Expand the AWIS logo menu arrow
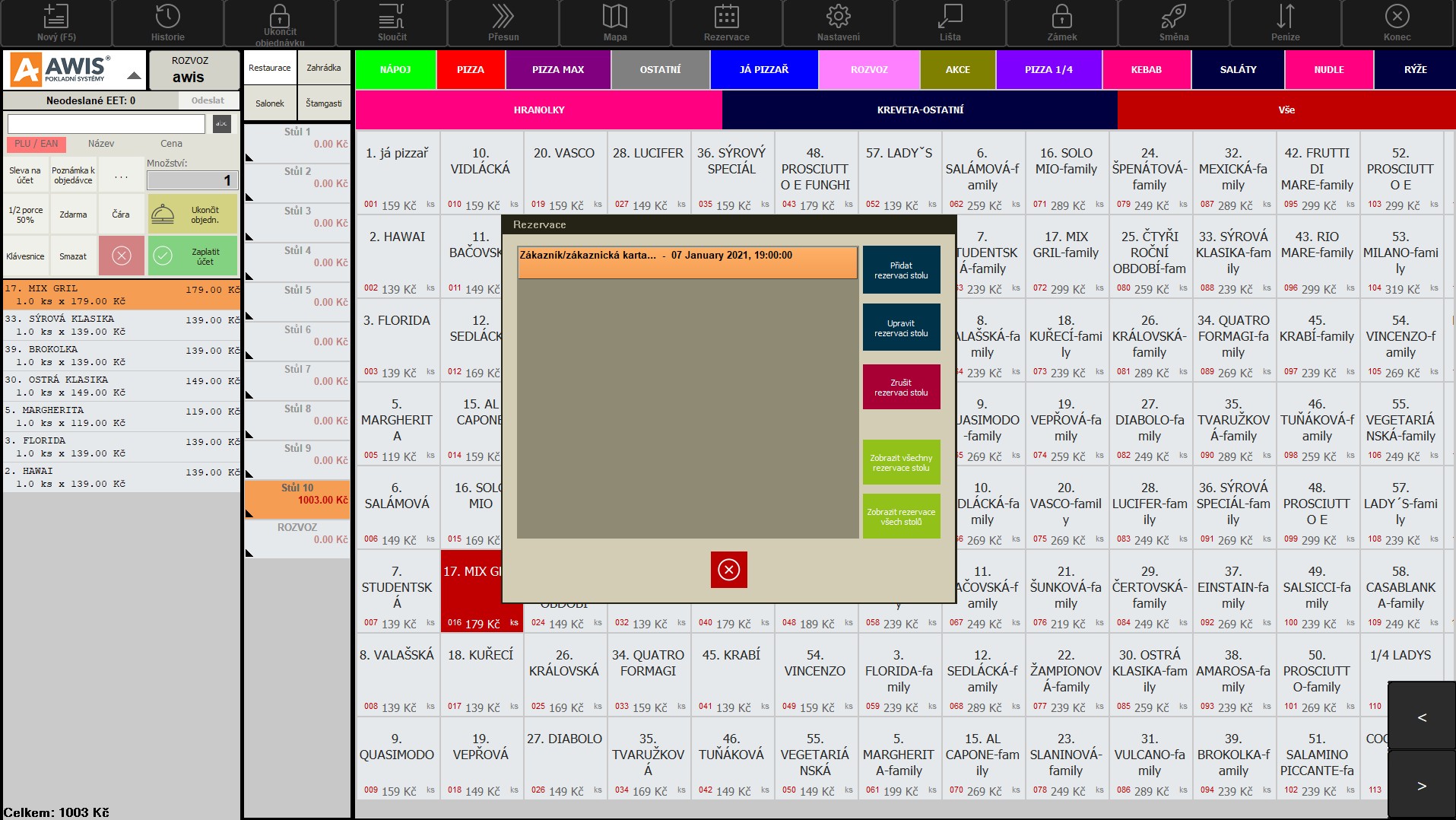This screenshot has width=1456, height=820. (x=134, y=75)
